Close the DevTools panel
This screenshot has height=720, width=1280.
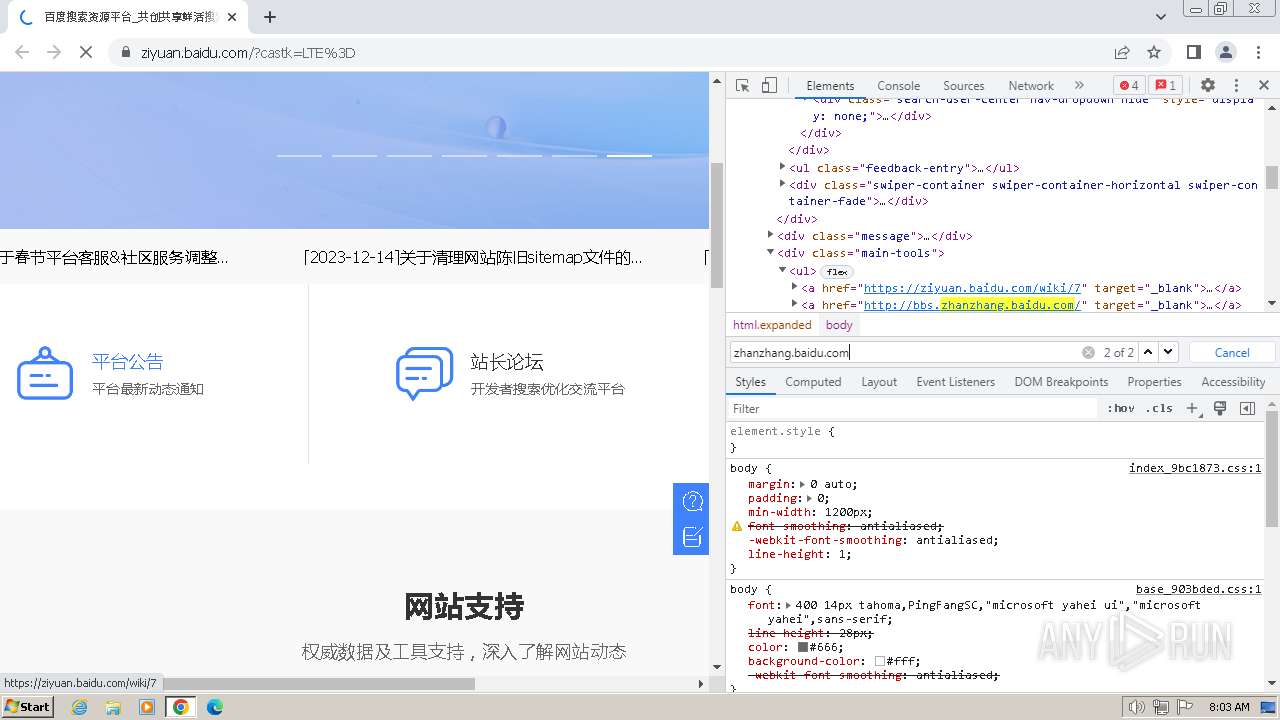[1264, 86]
